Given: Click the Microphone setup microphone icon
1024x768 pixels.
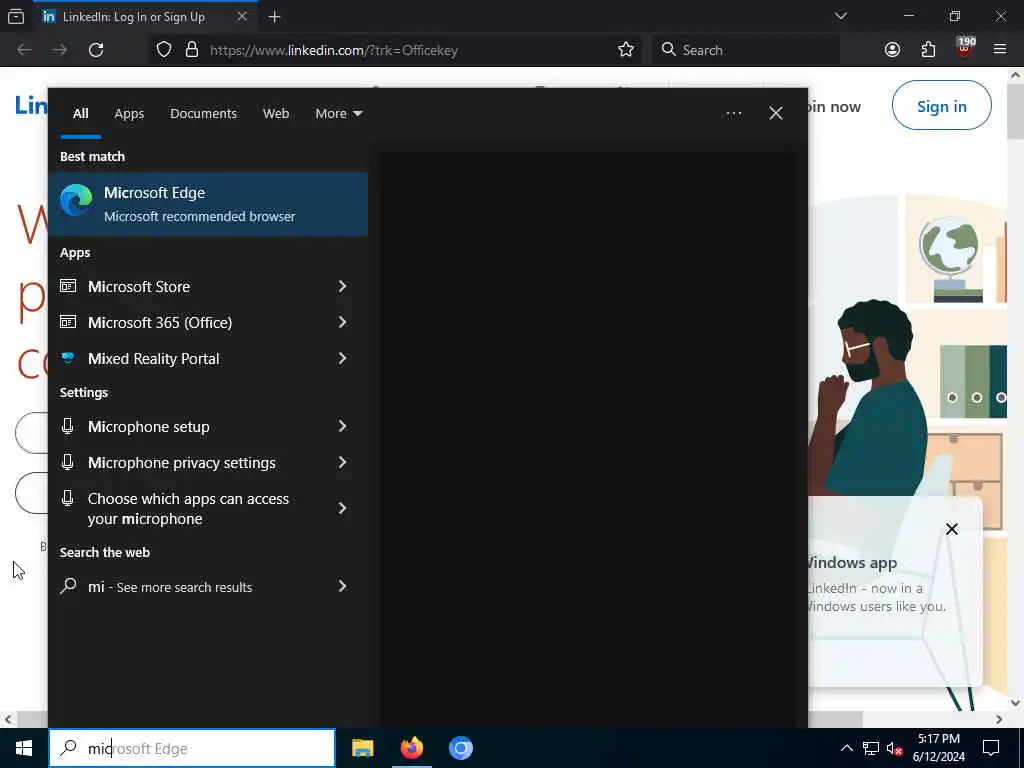Looking at the screenshot, I should pyautogui.click(x=67, y=426).
